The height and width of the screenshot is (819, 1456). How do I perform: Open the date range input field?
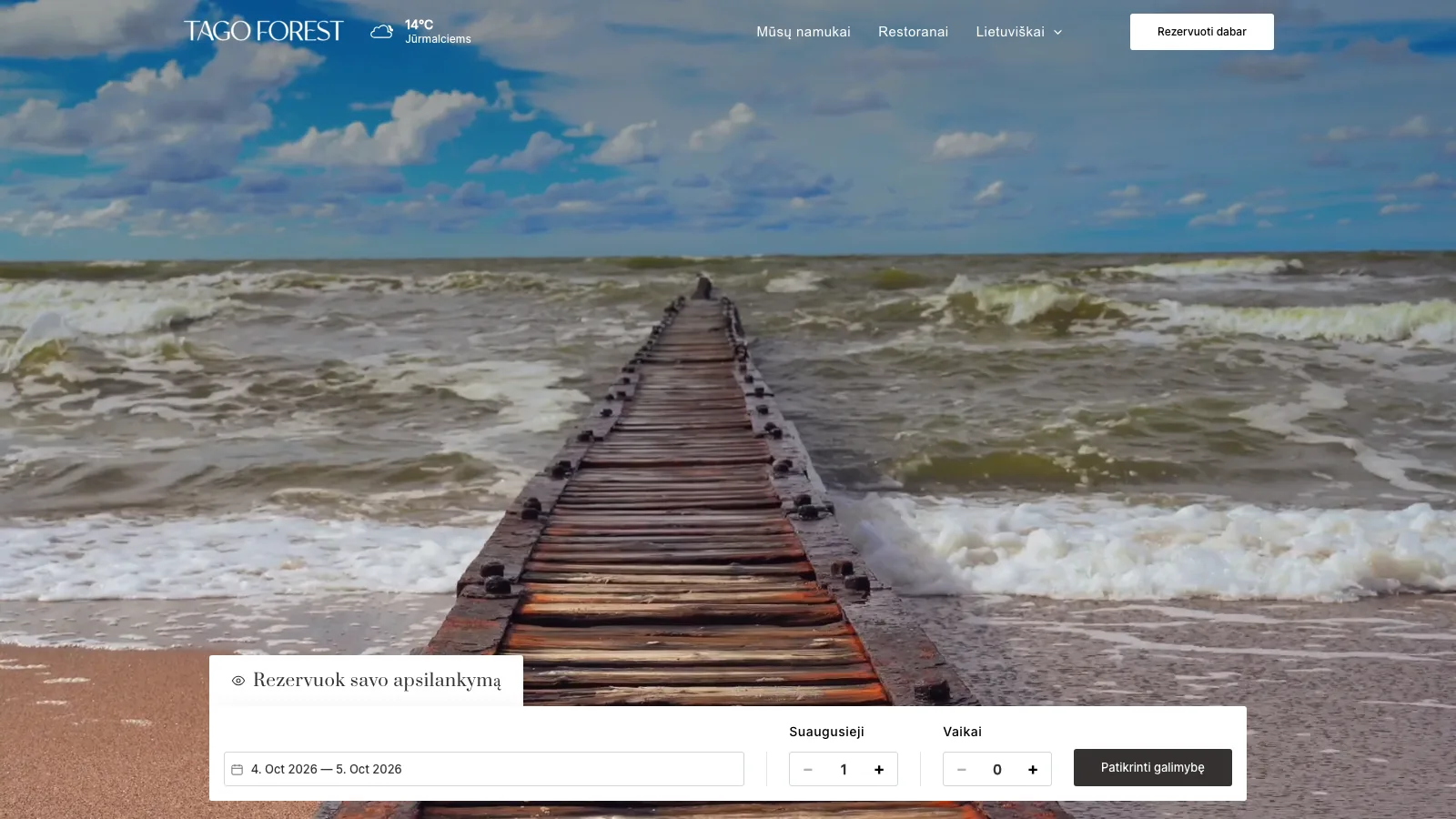point(484,769)
